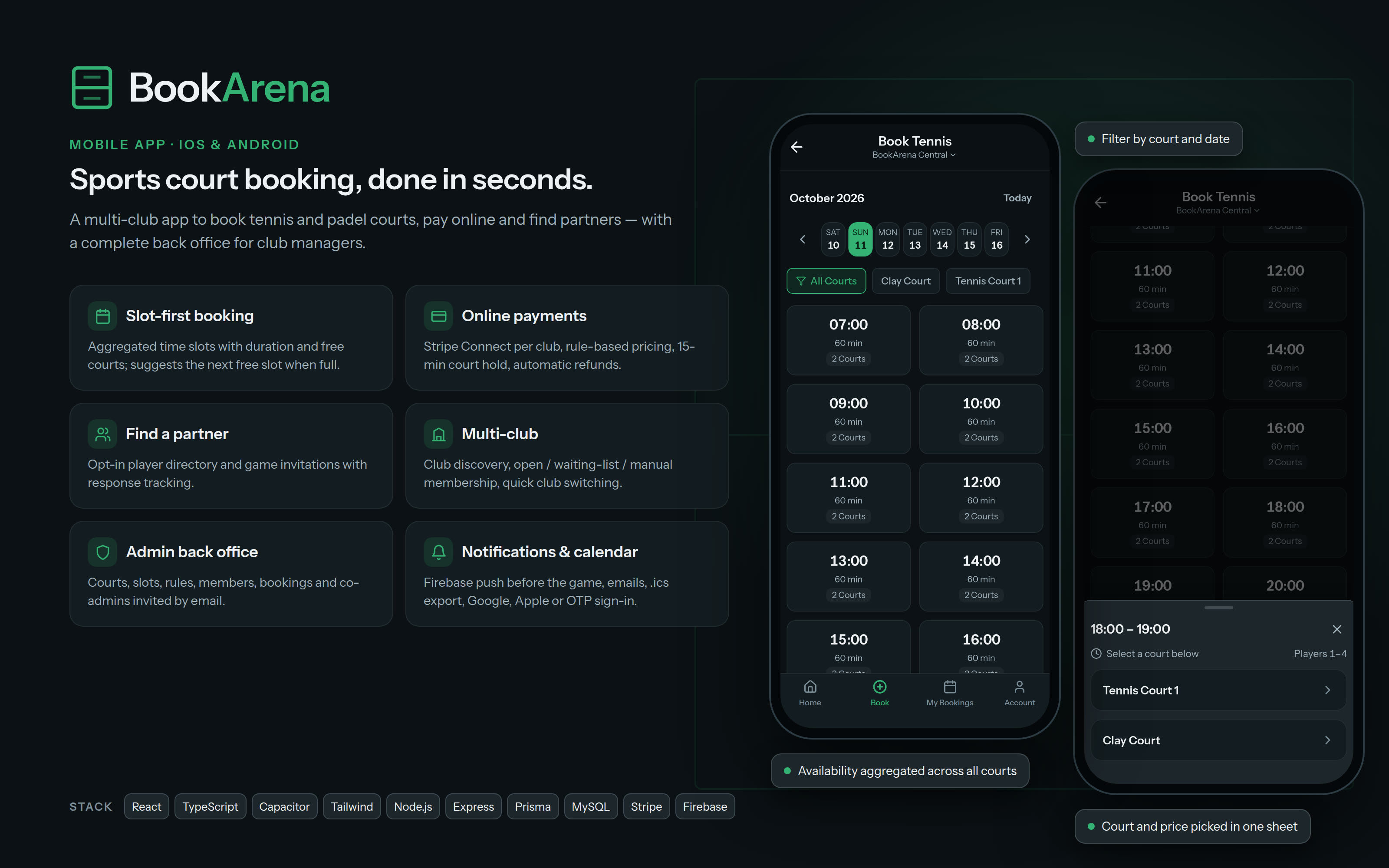Click the Prisma stack tag
This screenshot has height=868, width=1389.
(x=533, y=806)
